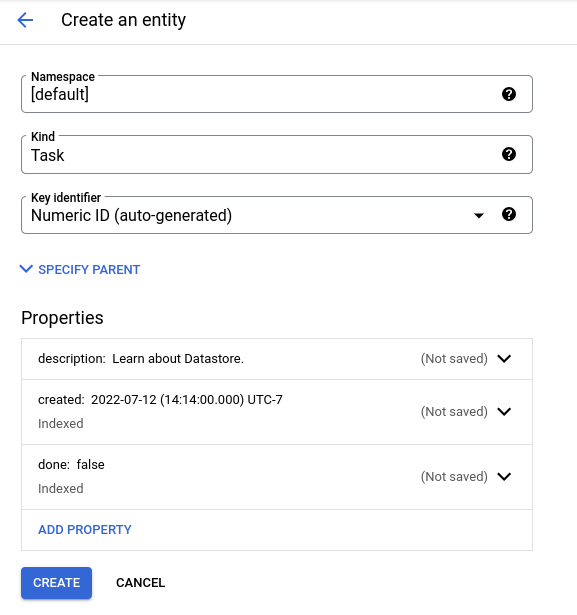The width and height of the screenshot is (577, 615).
Task: Open help icon for Key identifier
Action: [509, 215]
